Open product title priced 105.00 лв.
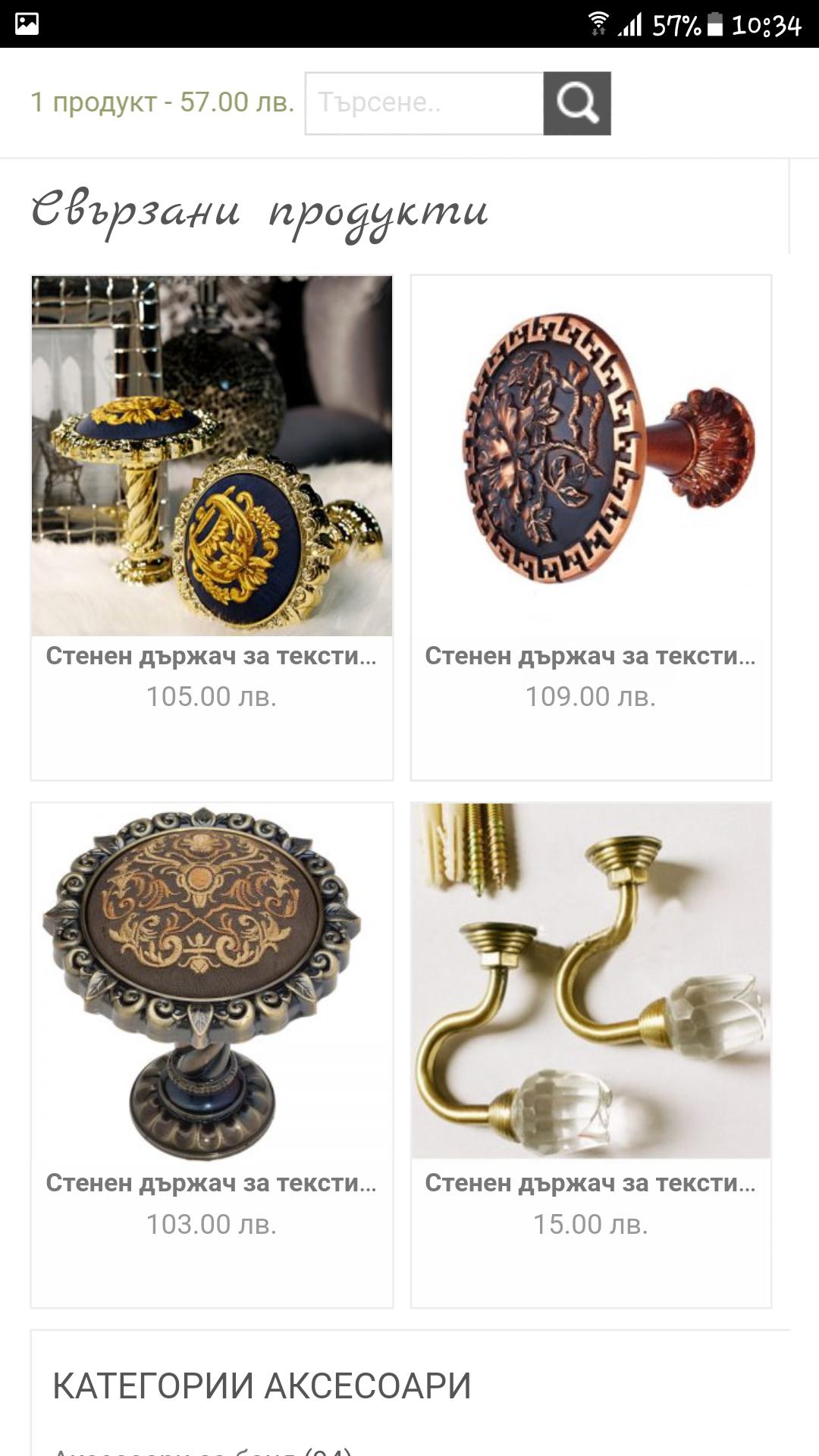 pos(212,656)
